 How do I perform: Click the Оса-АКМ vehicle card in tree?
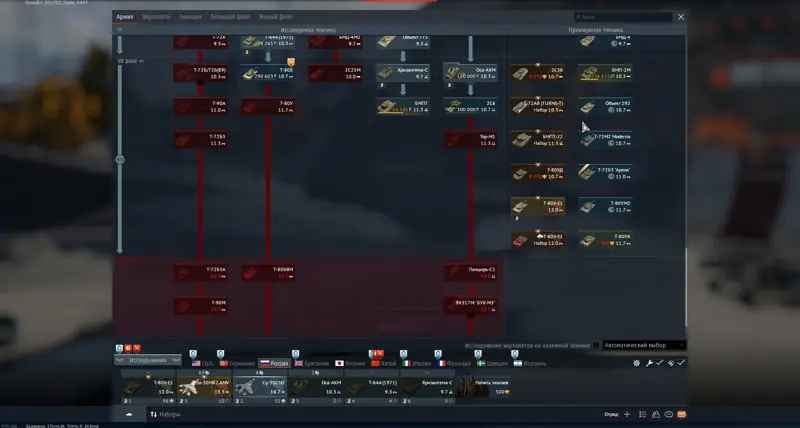pos(470,73)
